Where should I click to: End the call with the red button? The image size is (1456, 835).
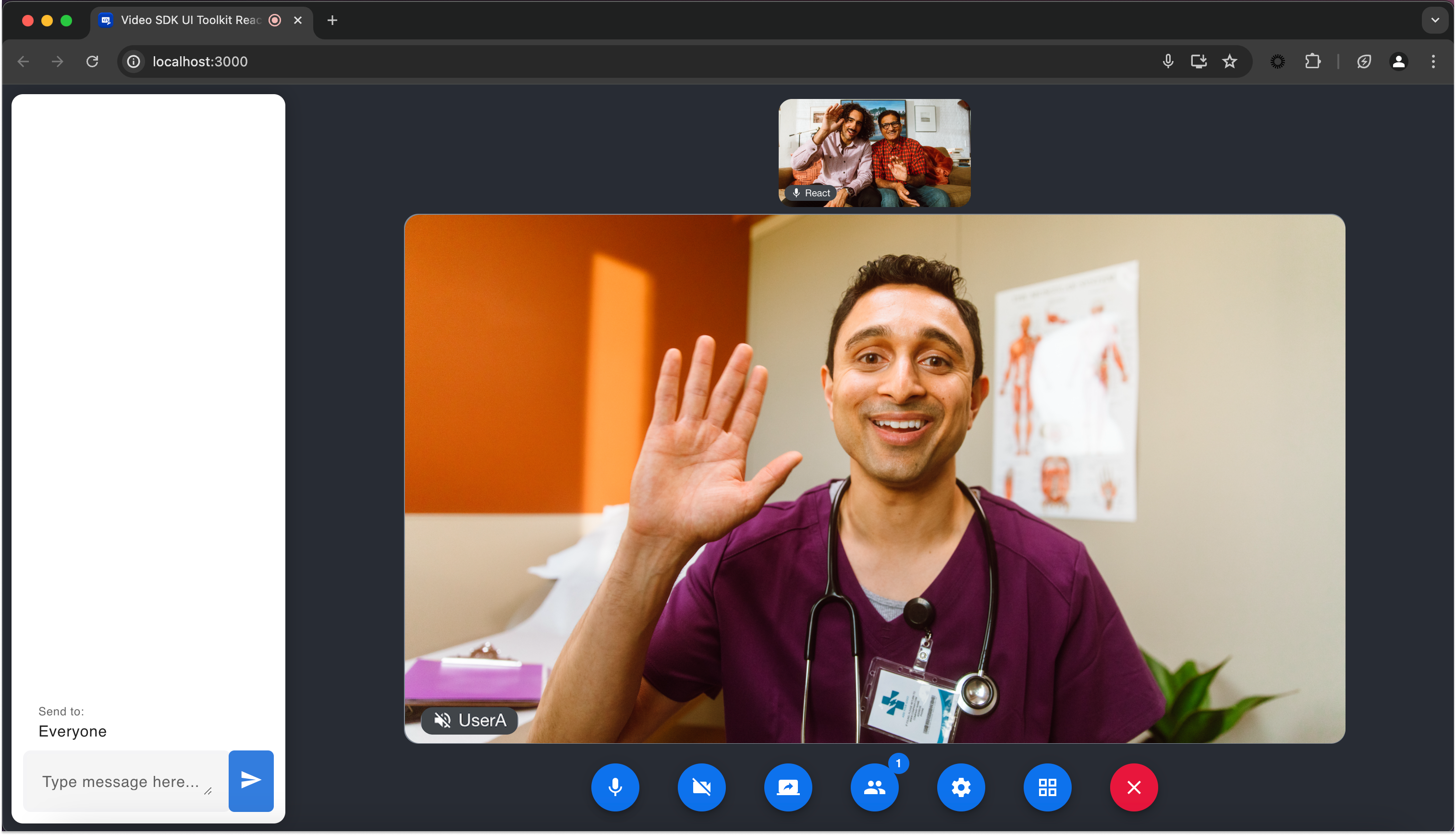[1134, 787]
